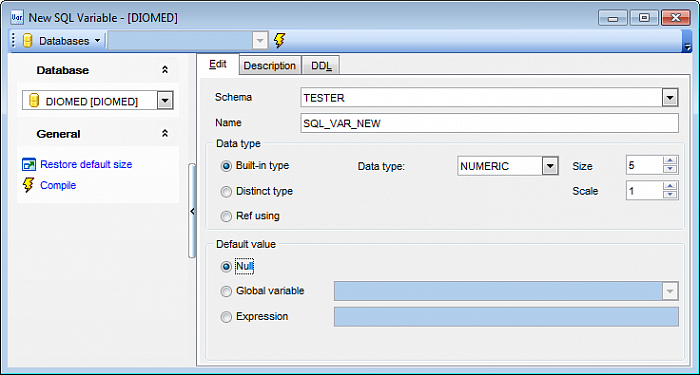700x375 pixels.
Task: Click the Size value field
Action: point(645,166)
